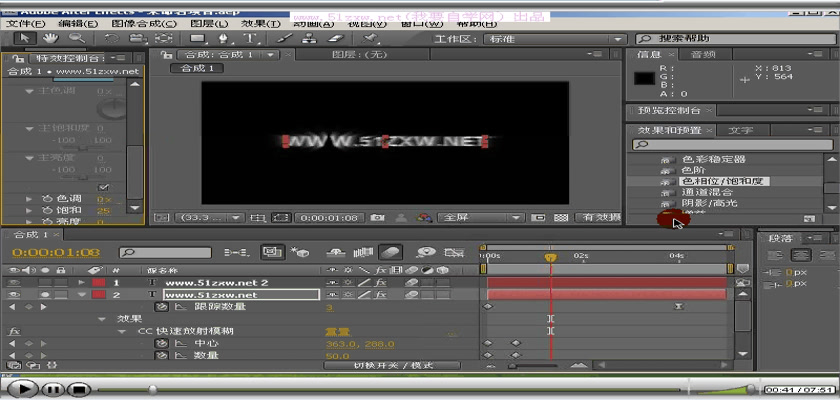Open the 文件(F) menu
The image size is (840, 400).
[26, 24]
